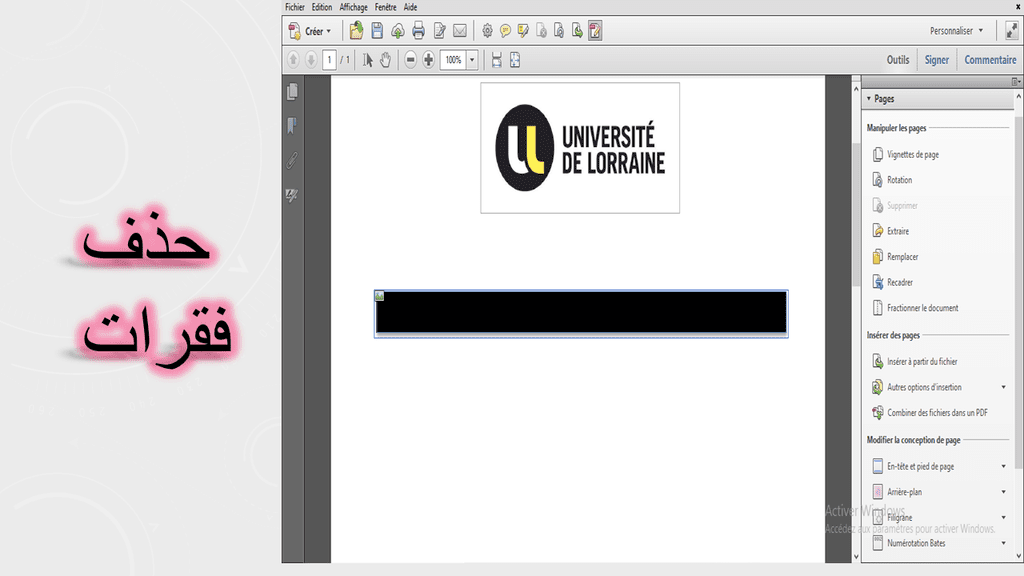Open the zoom percentage dropdown arrow
The height and width of the screenshot is (576, 1024).
(472, 60)
